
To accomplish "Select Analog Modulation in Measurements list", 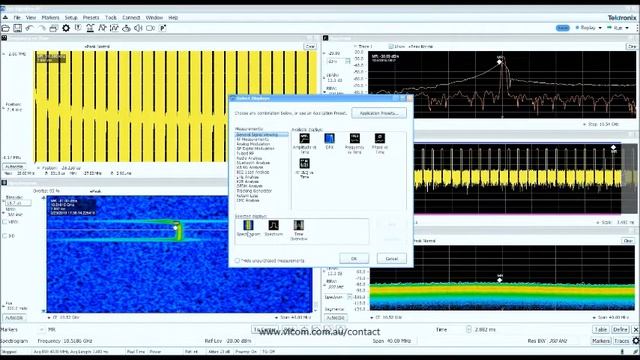I will (x=253, y=144).
